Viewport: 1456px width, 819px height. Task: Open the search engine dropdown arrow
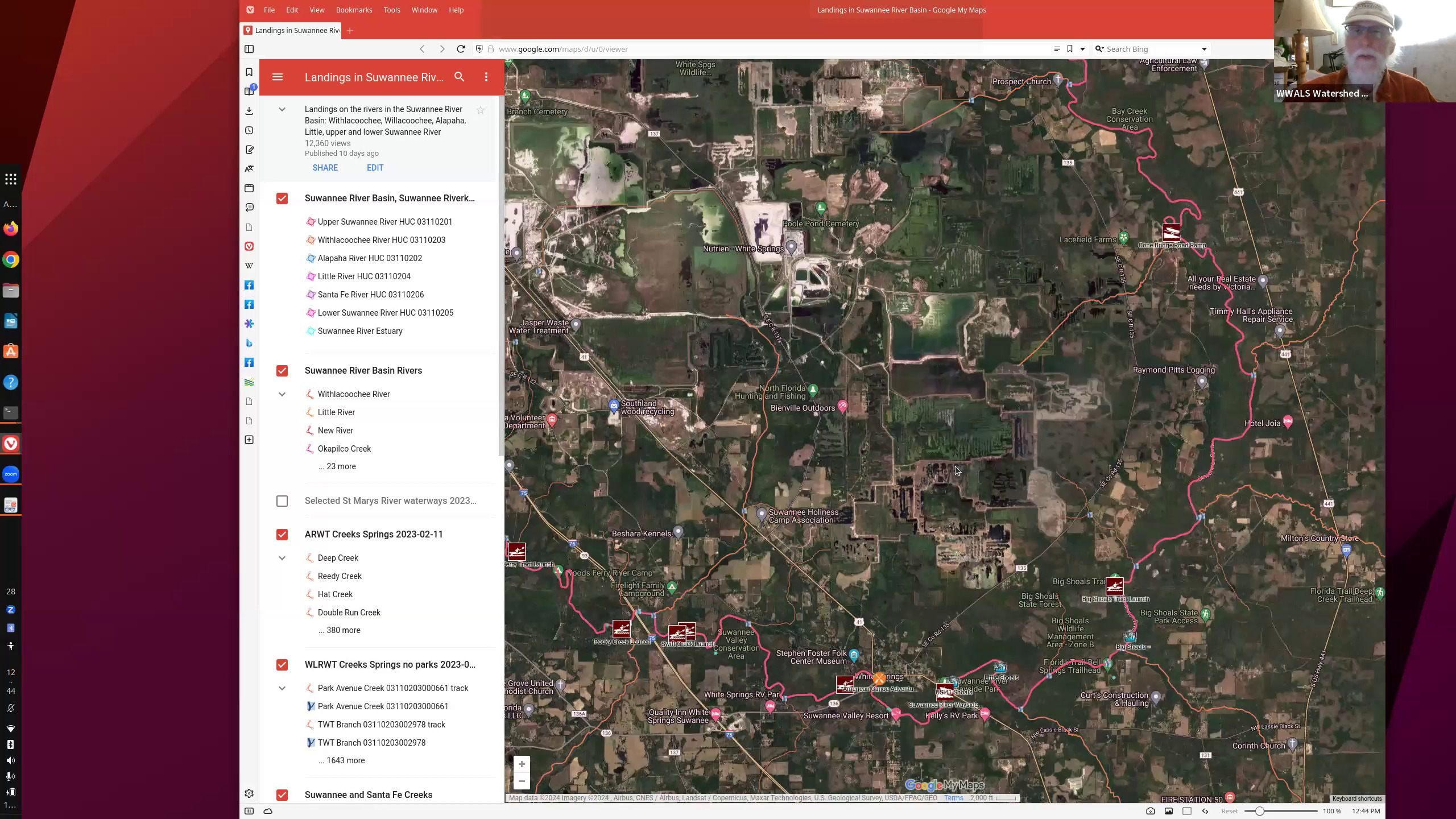point(1204,49)
